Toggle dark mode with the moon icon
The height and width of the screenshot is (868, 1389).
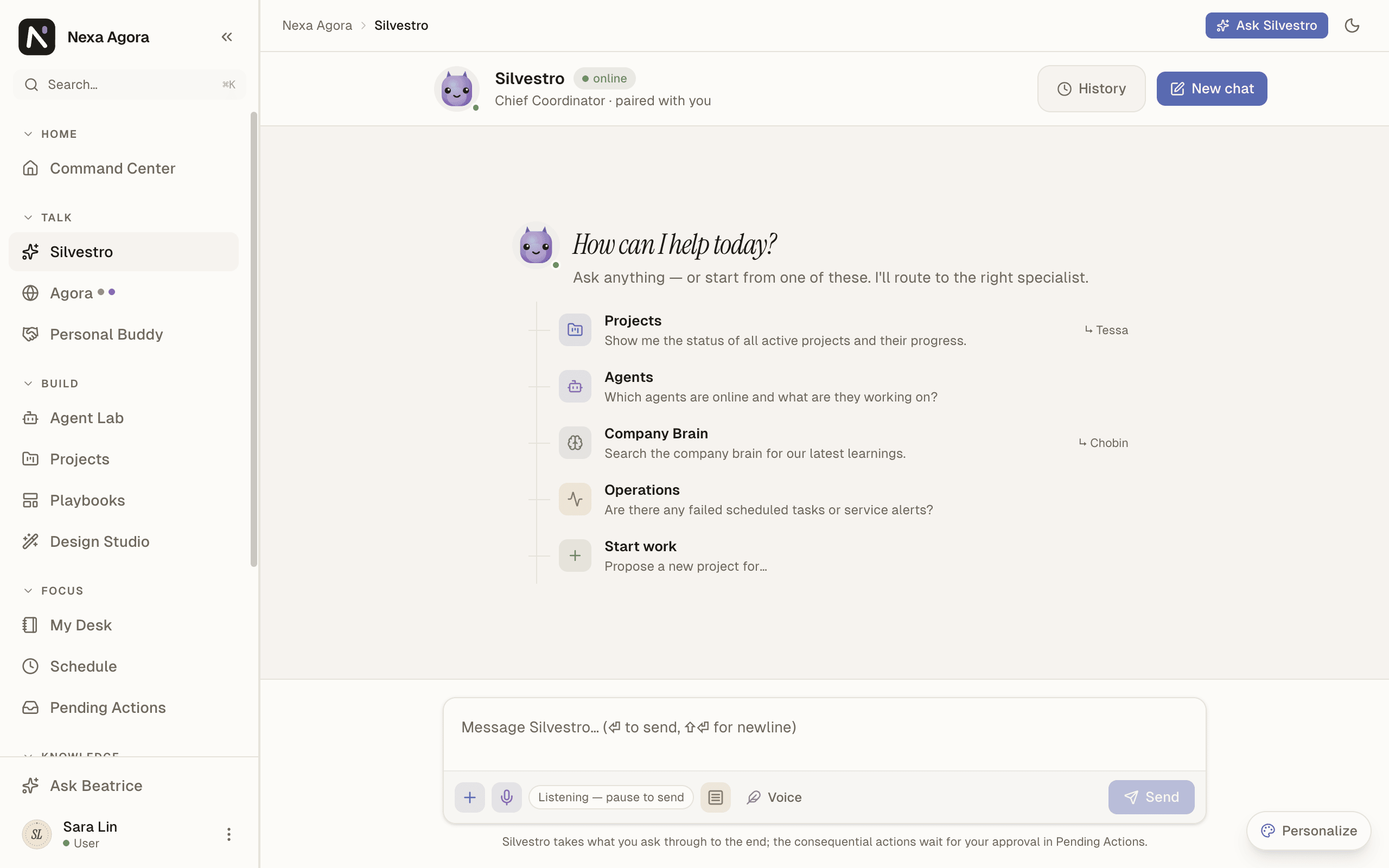coord(1352,25)
